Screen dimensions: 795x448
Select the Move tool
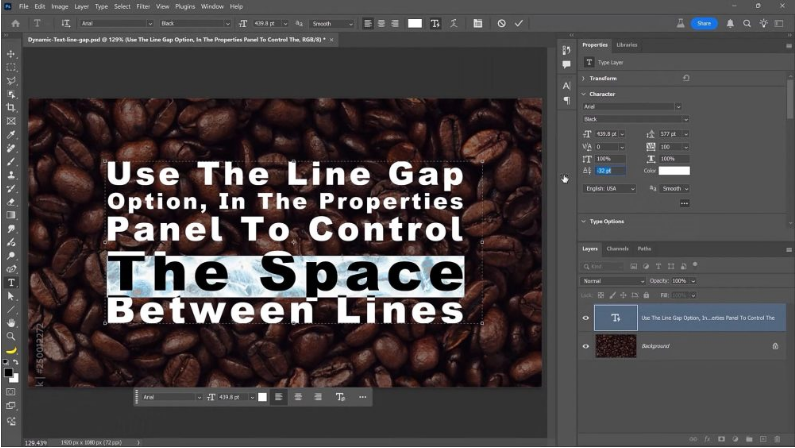click(11, 54)
